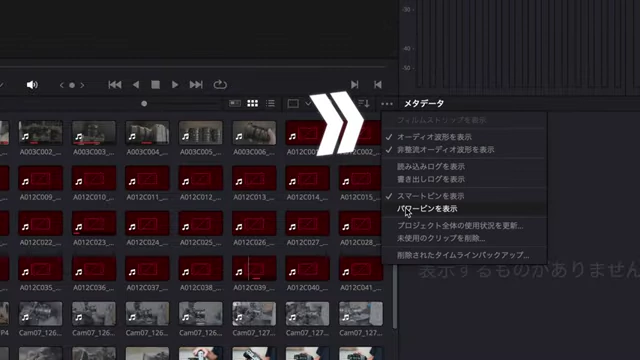Select clip thumbnail A003C002
640x360 pixels.
tap(40, 132)
